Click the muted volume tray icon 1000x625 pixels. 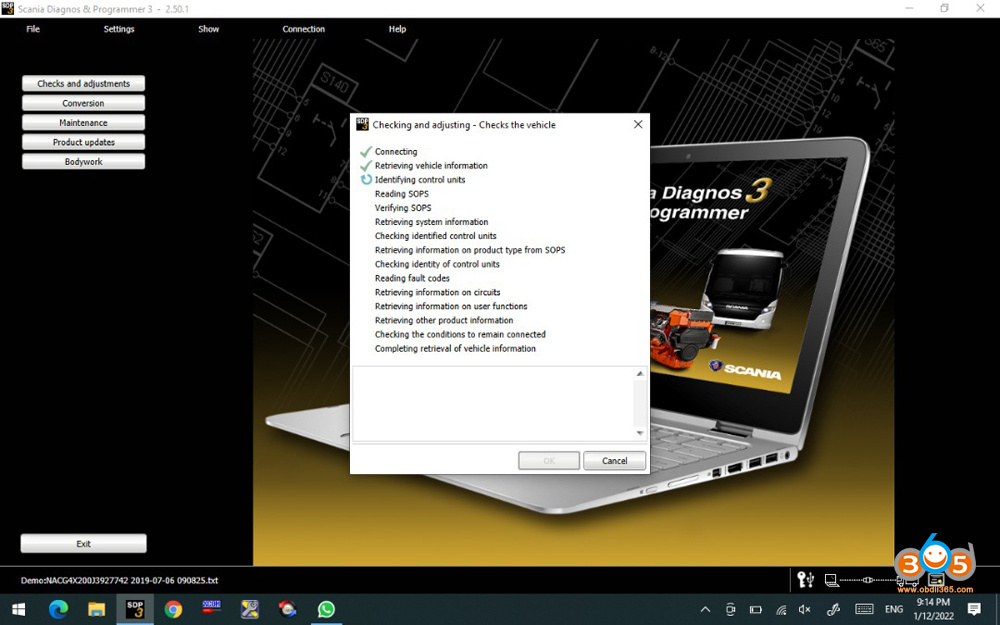(804, 609)
